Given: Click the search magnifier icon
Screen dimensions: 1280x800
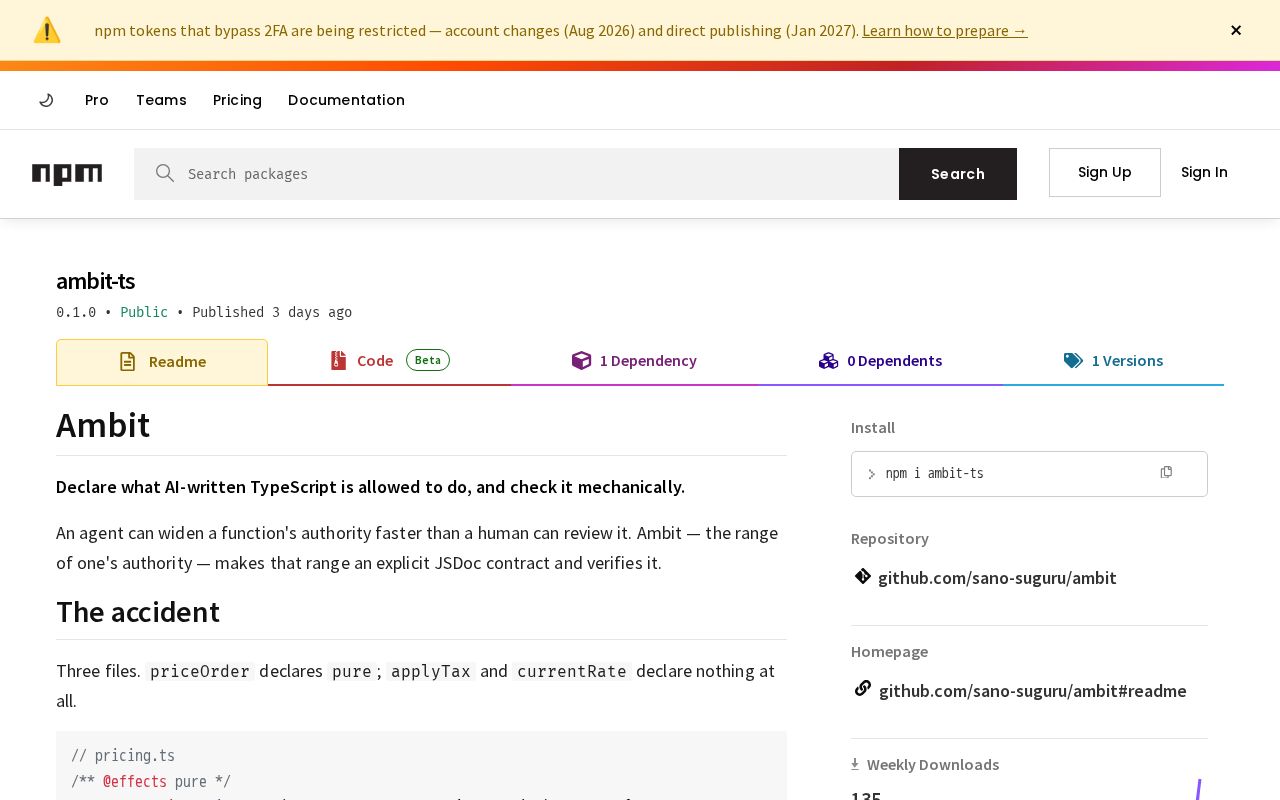Looking at the screenshot, I should pos(165,173).
